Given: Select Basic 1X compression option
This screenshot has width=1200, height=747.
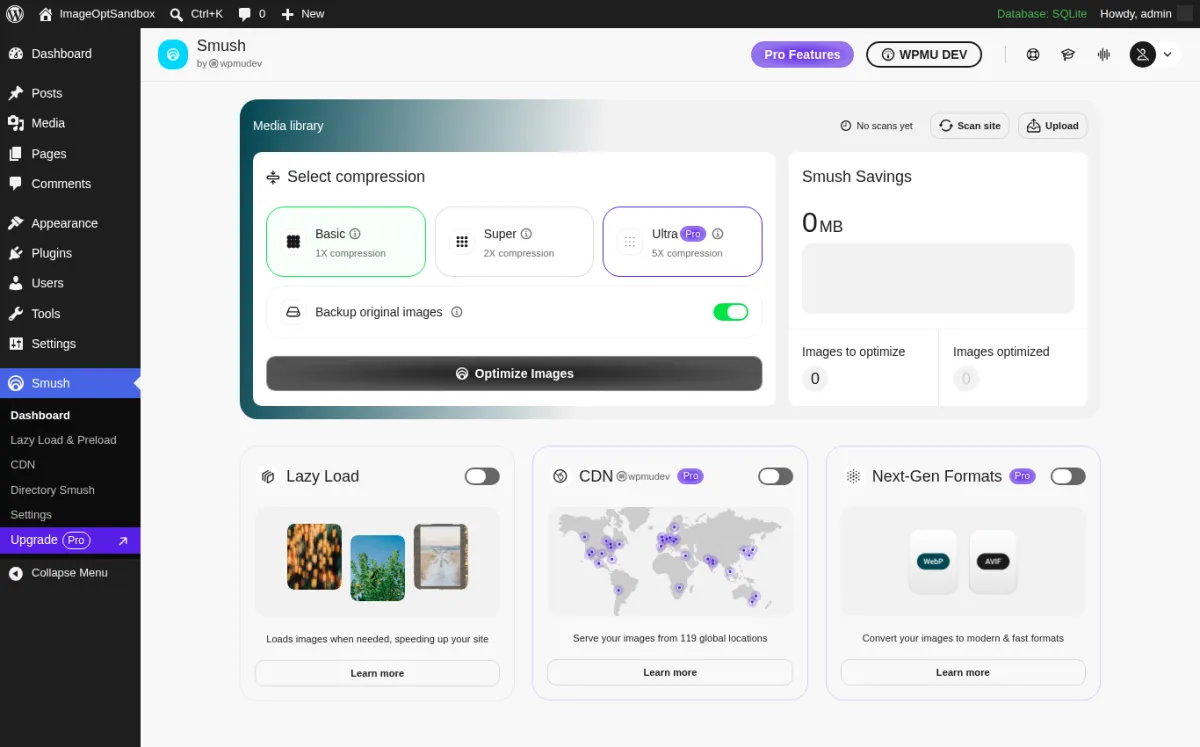Looking at the screenshot, I should click(346, 242).
